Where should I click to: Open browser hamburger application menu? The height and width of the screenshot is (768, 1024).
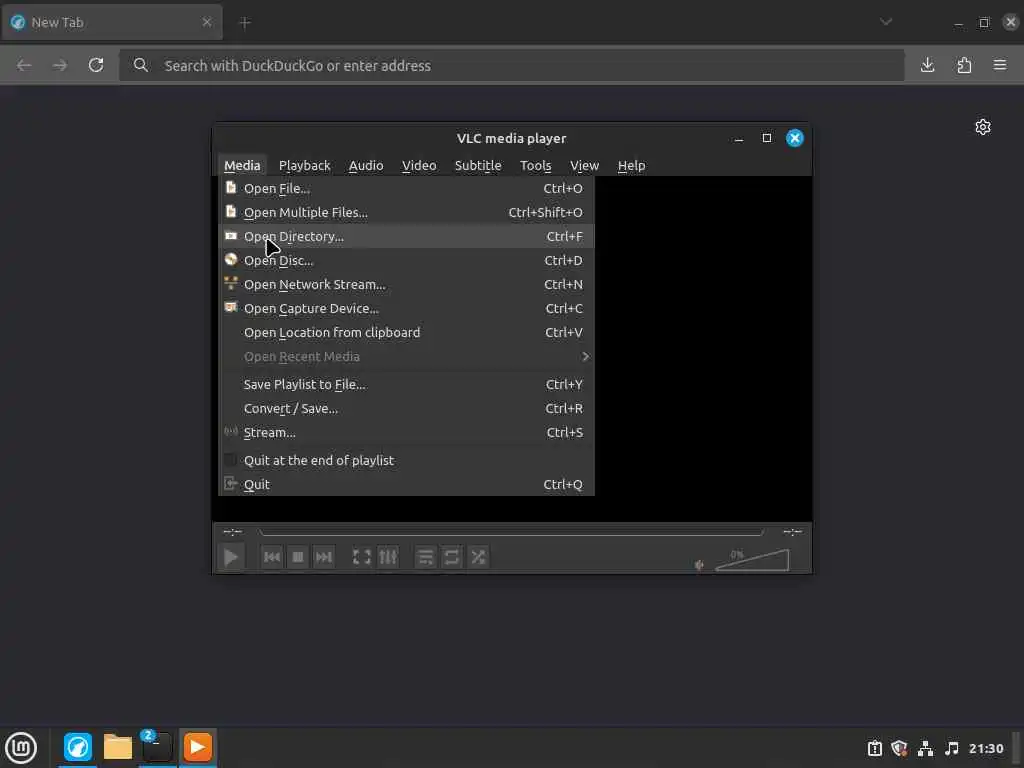point(1000,65)
